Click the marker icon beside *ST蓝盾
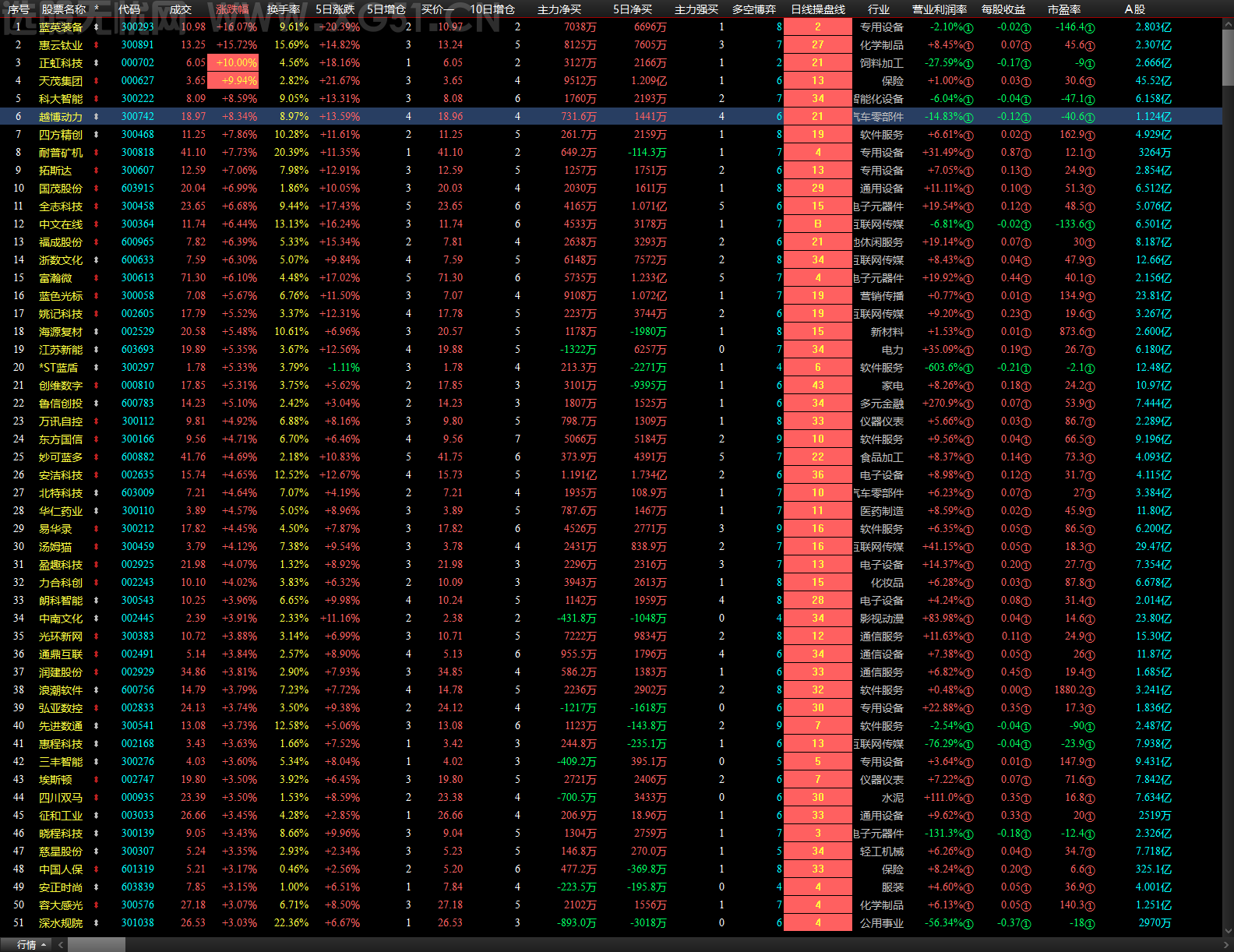Screen dimensions: 1234x952 [97, 368]
